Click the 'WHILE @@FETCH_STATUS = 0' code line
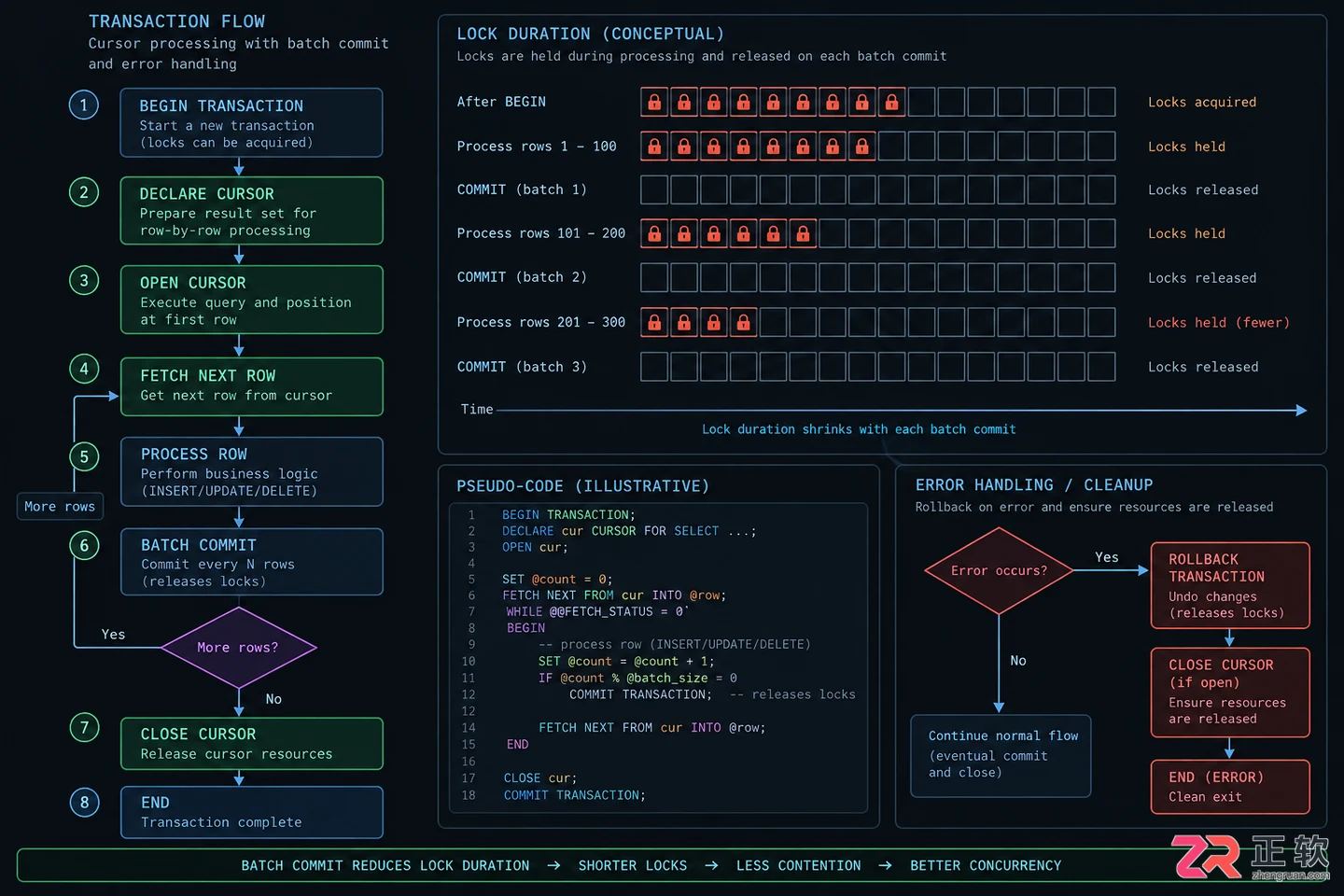 597,612
